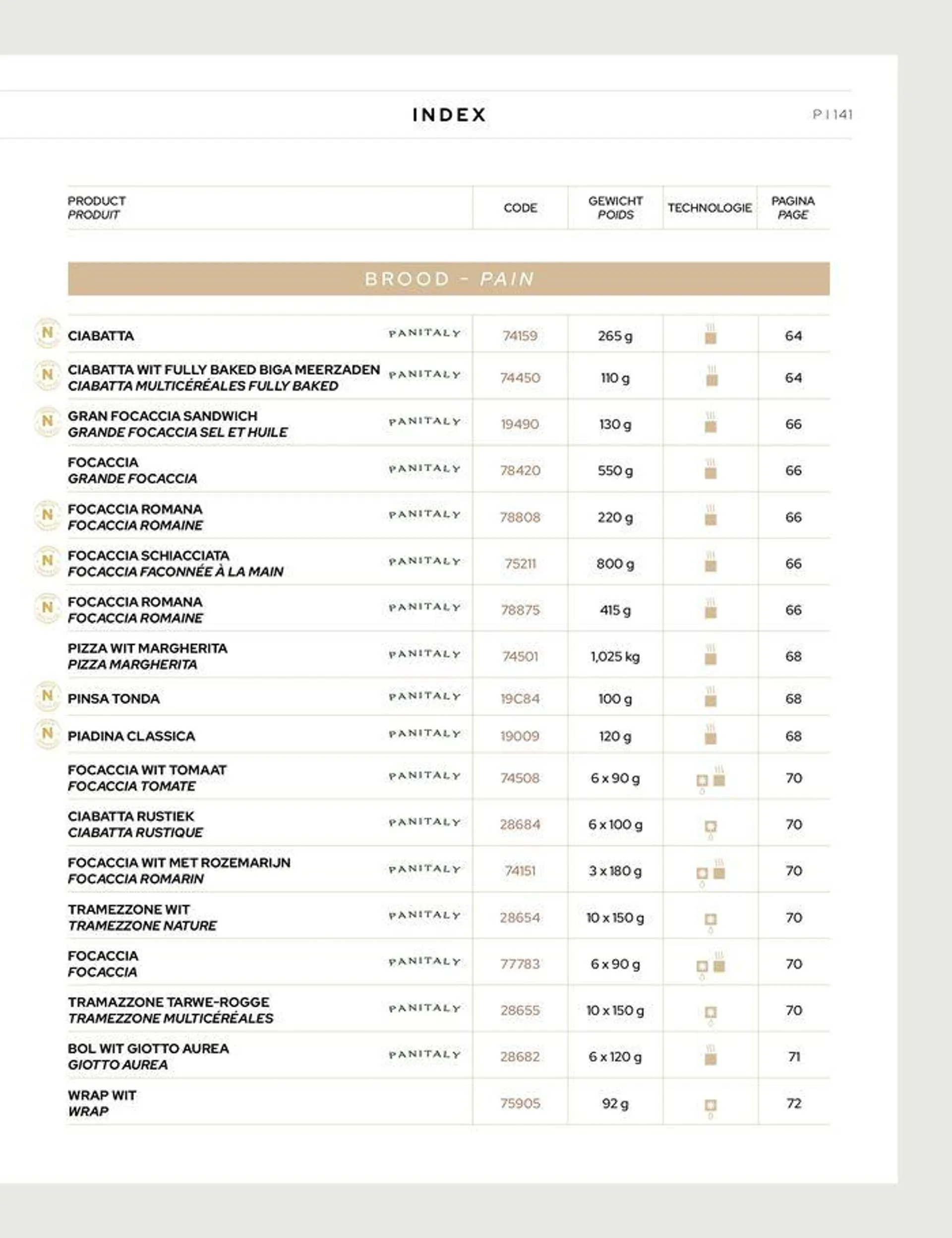Click the INDEX page title
952x1238 pixels.
point(449,115)
